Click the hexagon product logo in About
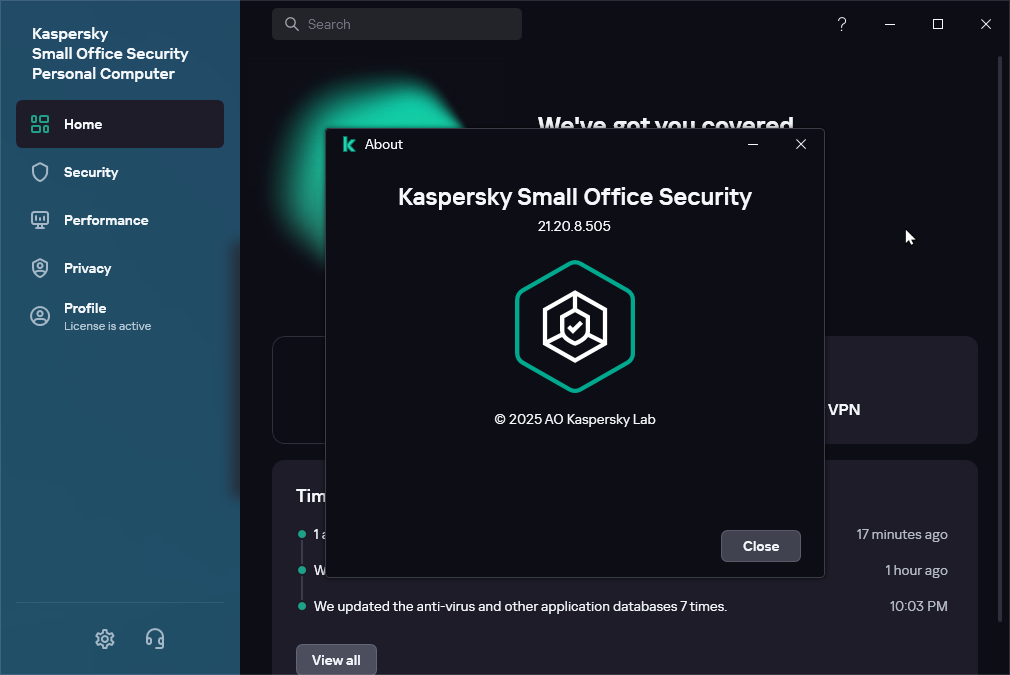 pyautogui.click(x=575, y=327)
